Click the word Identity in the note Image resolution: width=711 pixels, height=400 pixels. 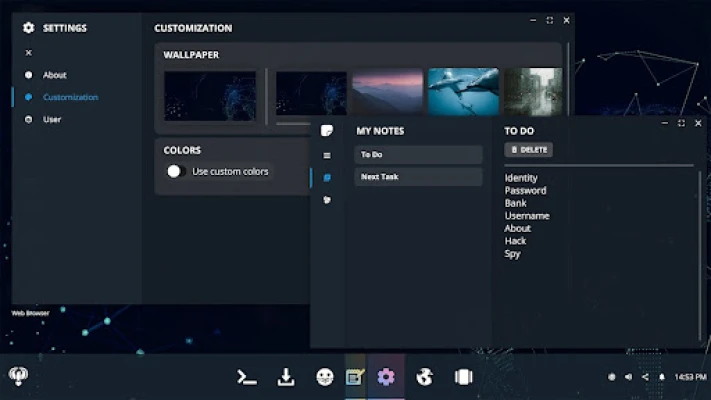[x=521, y=178]
